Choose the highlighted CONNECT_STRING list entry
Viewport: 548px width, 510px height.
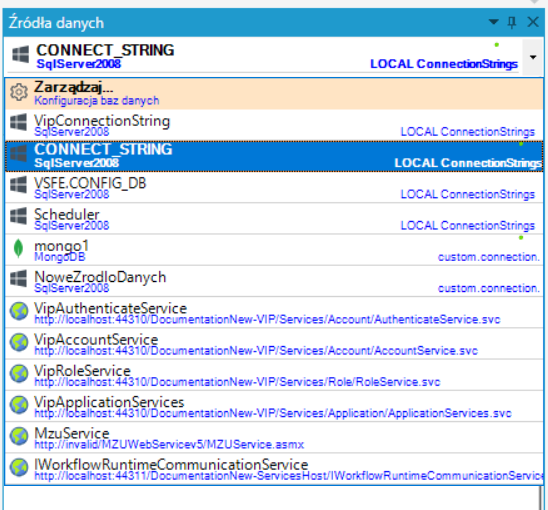pyautogui.click(x=274, y=156)
